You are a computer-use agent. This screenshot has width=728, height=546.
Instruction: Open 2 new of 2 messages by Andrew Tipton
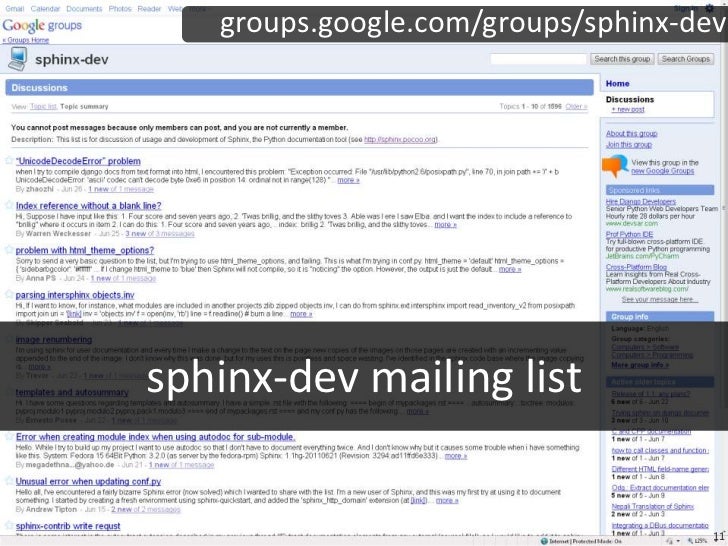tap(145, 509)
